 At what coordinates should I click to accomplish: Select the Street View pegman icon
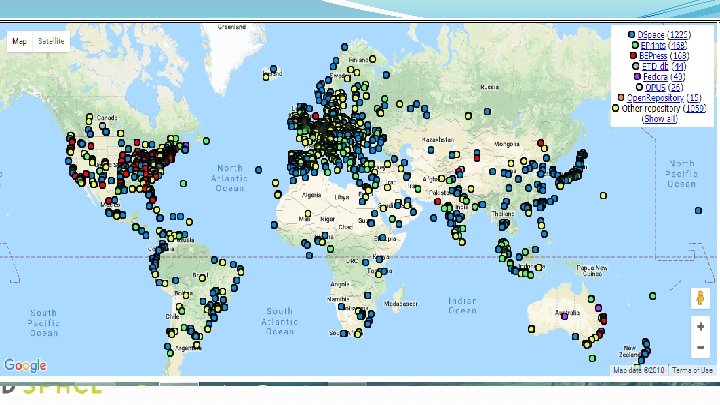click(700, 298)
